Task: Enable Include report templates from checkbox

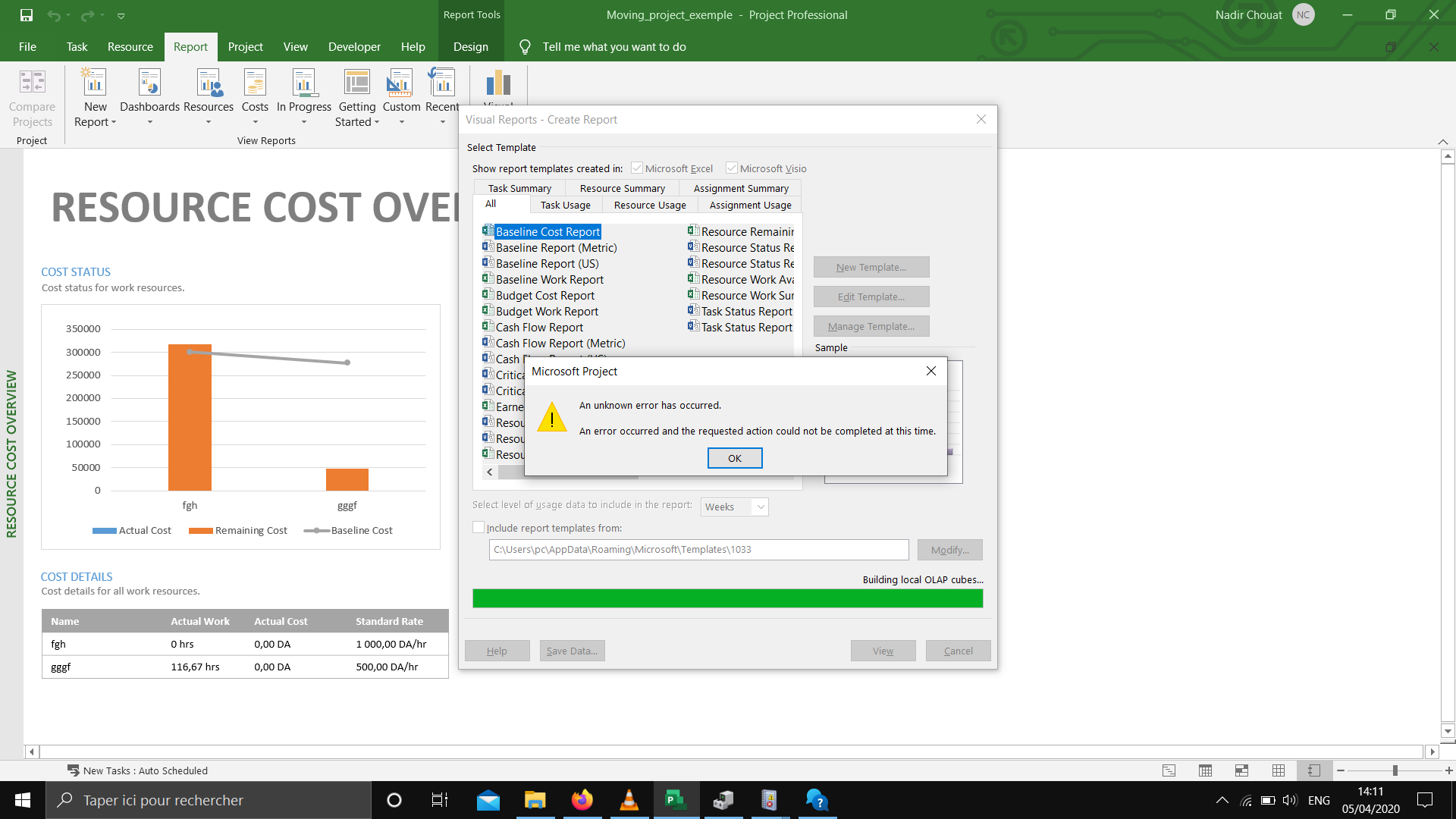Action: pyautogui.click(x=479, y=527)
